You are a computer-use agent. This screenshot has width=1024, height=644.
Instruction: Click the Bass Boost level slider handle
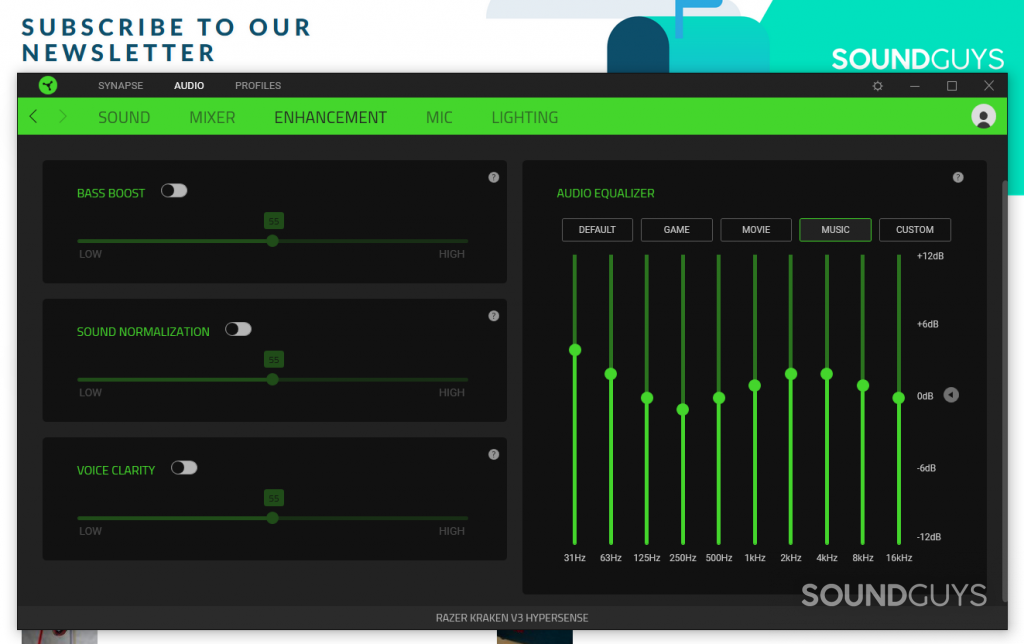point(273,240)
